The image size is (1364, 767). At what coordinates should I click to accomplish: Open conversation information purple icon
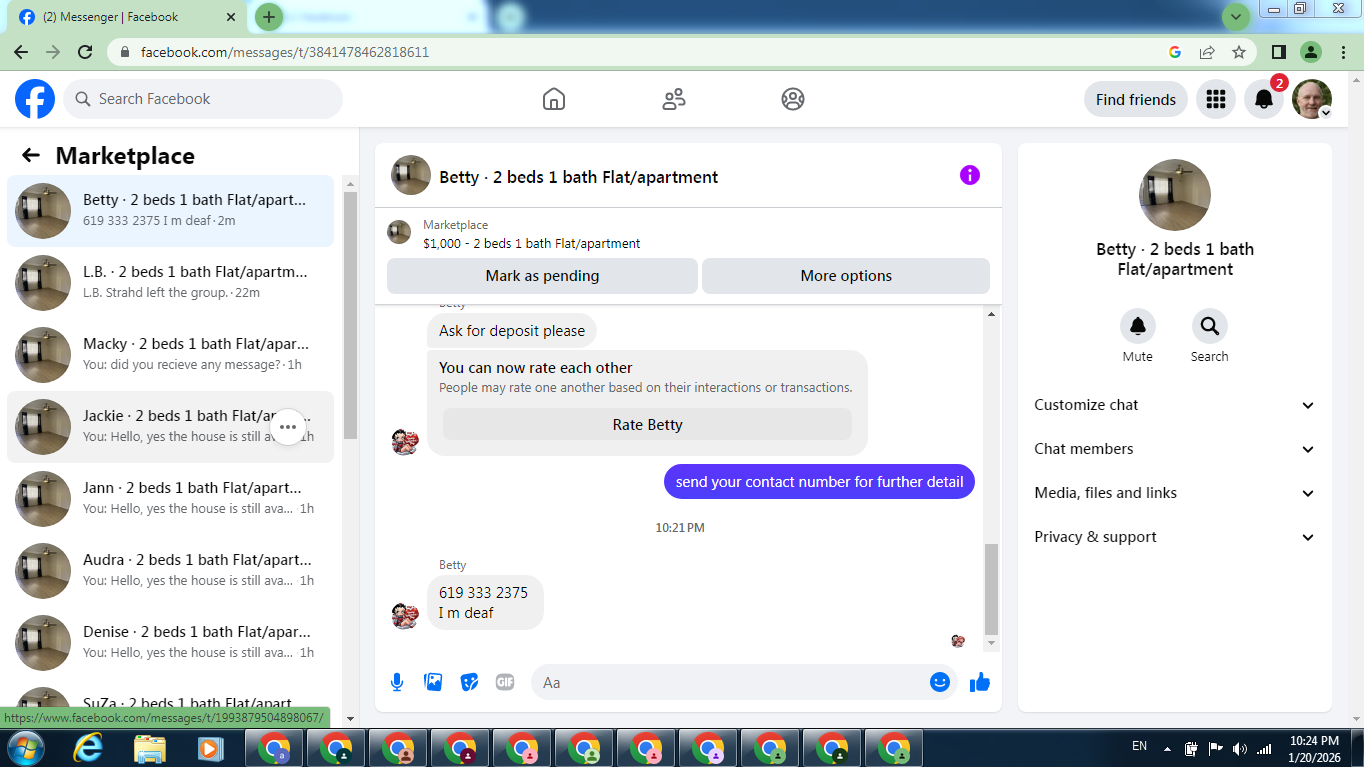click(x=970, y=175)
